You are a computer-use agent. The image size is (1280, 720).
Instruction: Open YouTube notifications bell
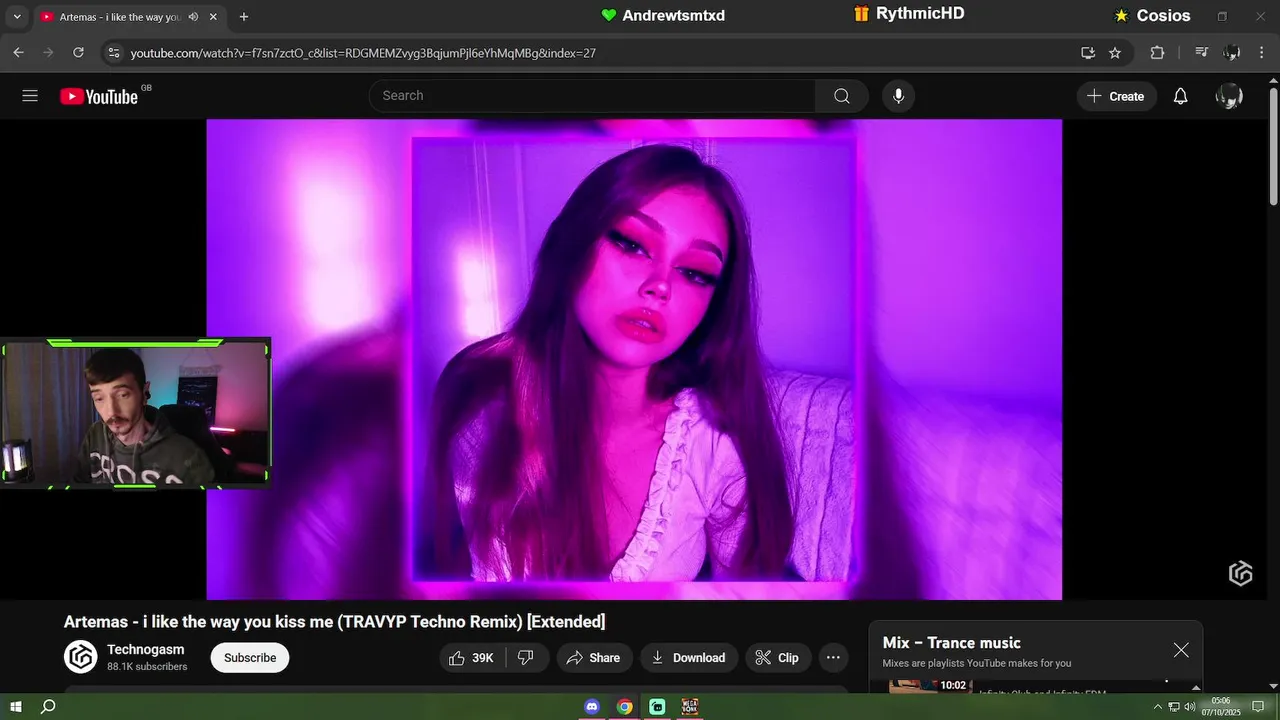tap(1180, 96)
